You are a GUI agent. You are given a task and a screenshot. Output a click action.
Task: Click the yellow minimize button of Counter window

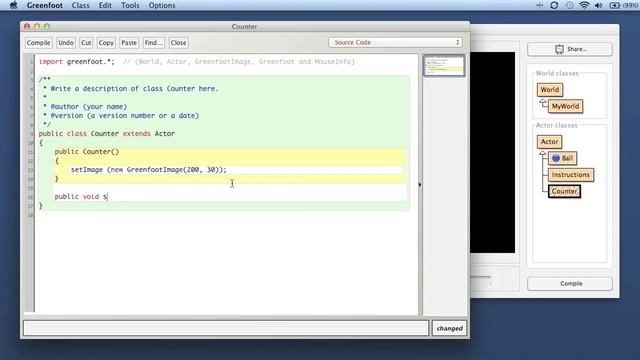37,27
